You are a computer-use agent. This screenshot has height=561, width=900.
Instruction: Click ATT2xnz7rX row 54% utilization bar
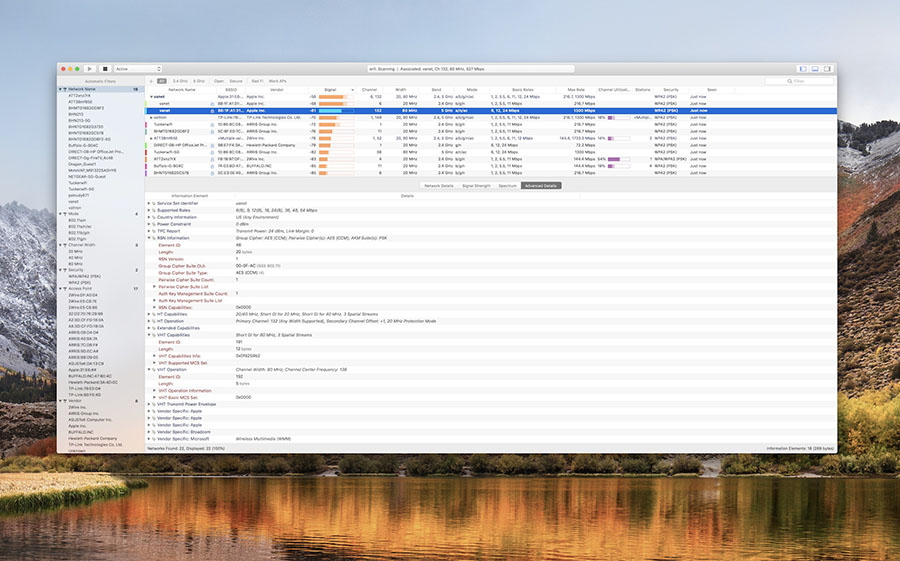pyautogui.click(x=619, y=159)
